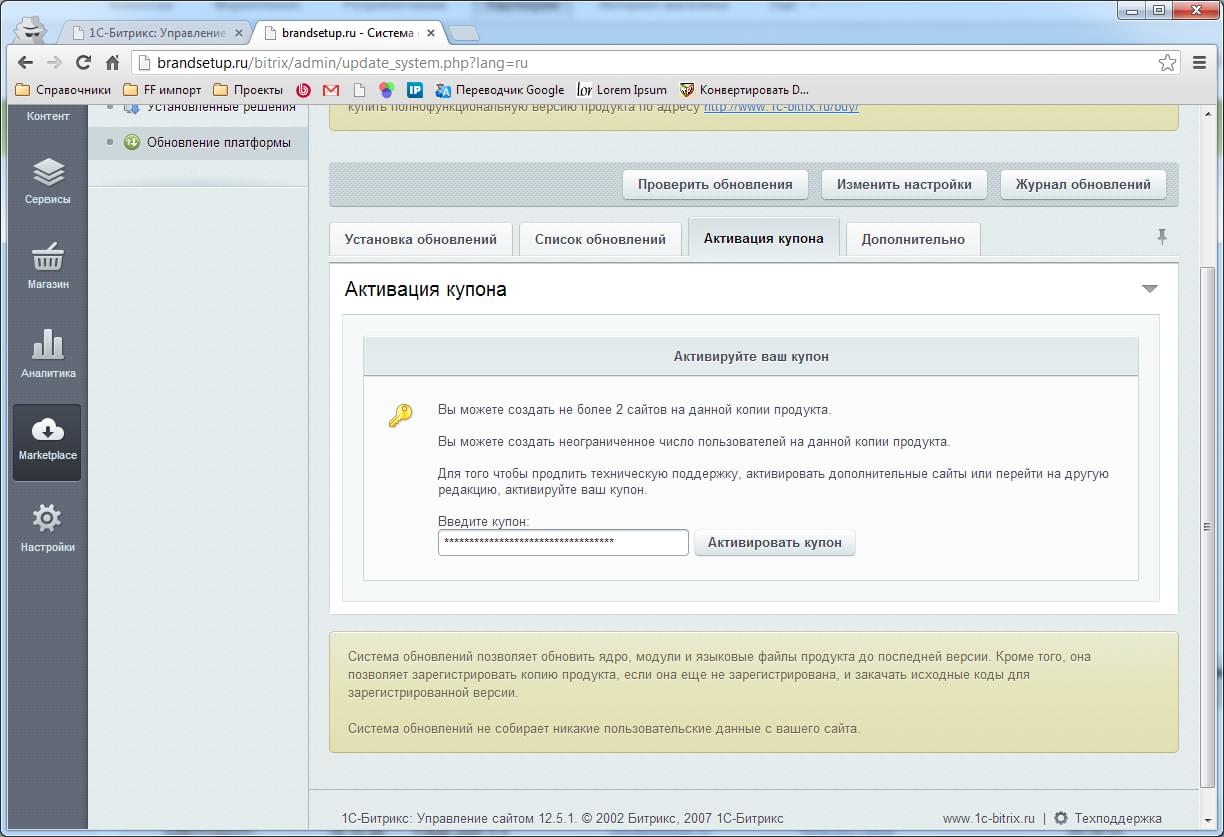Open the Marketplace cloud section
The image size is (1224, 837).
coord(48,441)
